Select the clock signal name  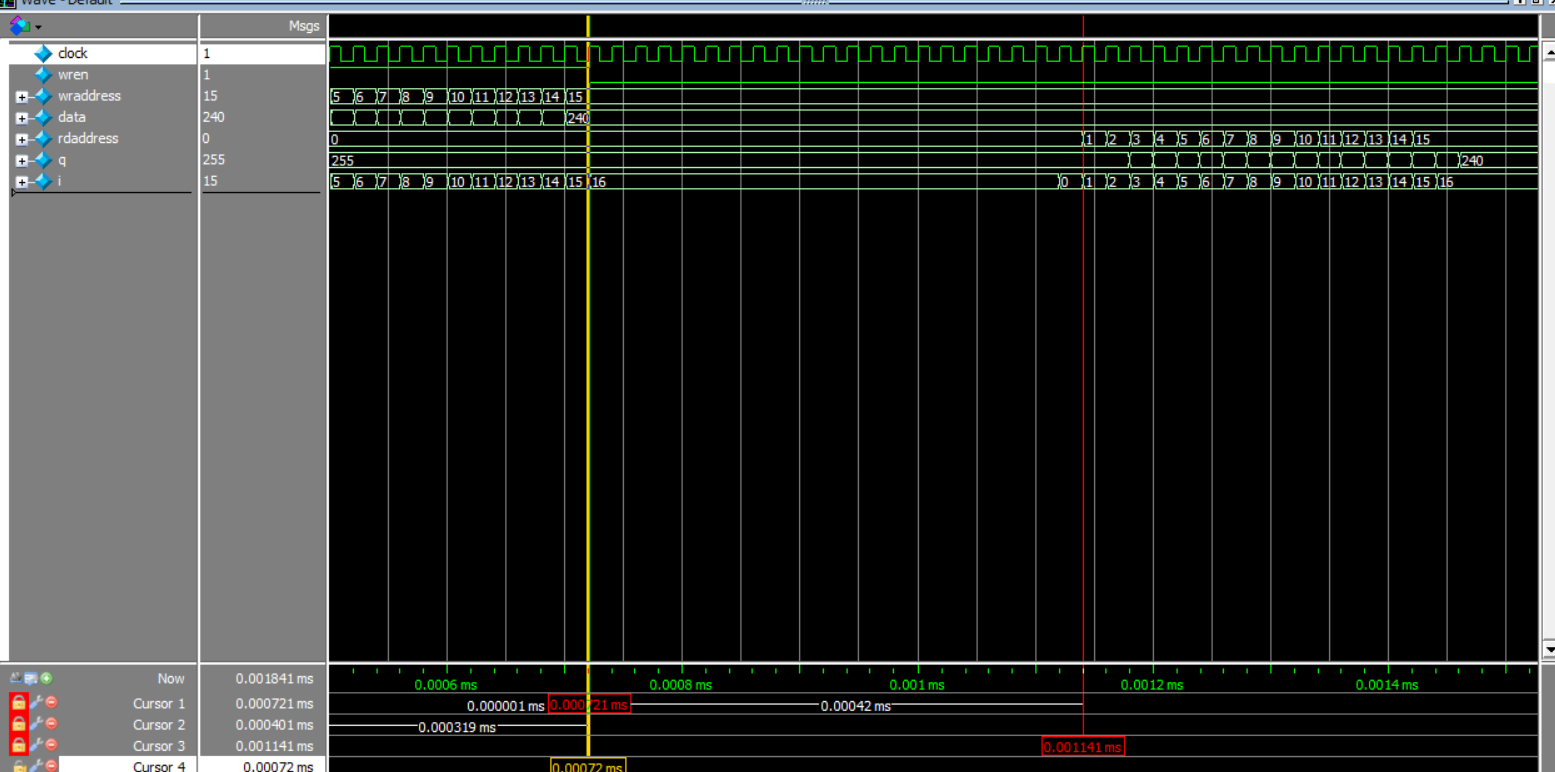tap(73, 53)
